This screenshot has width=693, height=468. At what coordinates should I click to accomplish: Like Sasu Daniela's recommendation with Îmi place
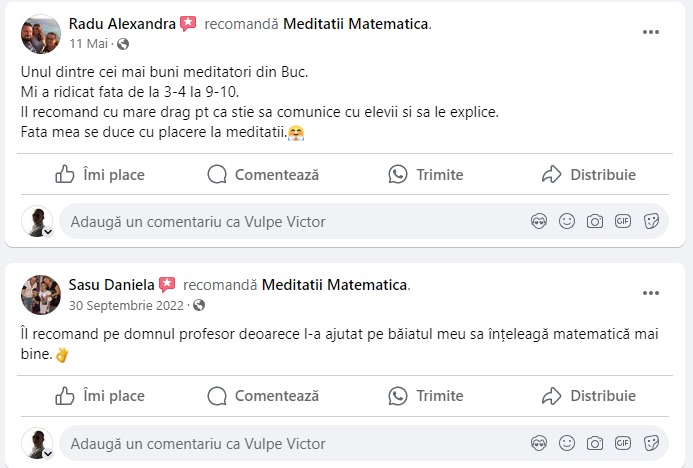[100, 395]
